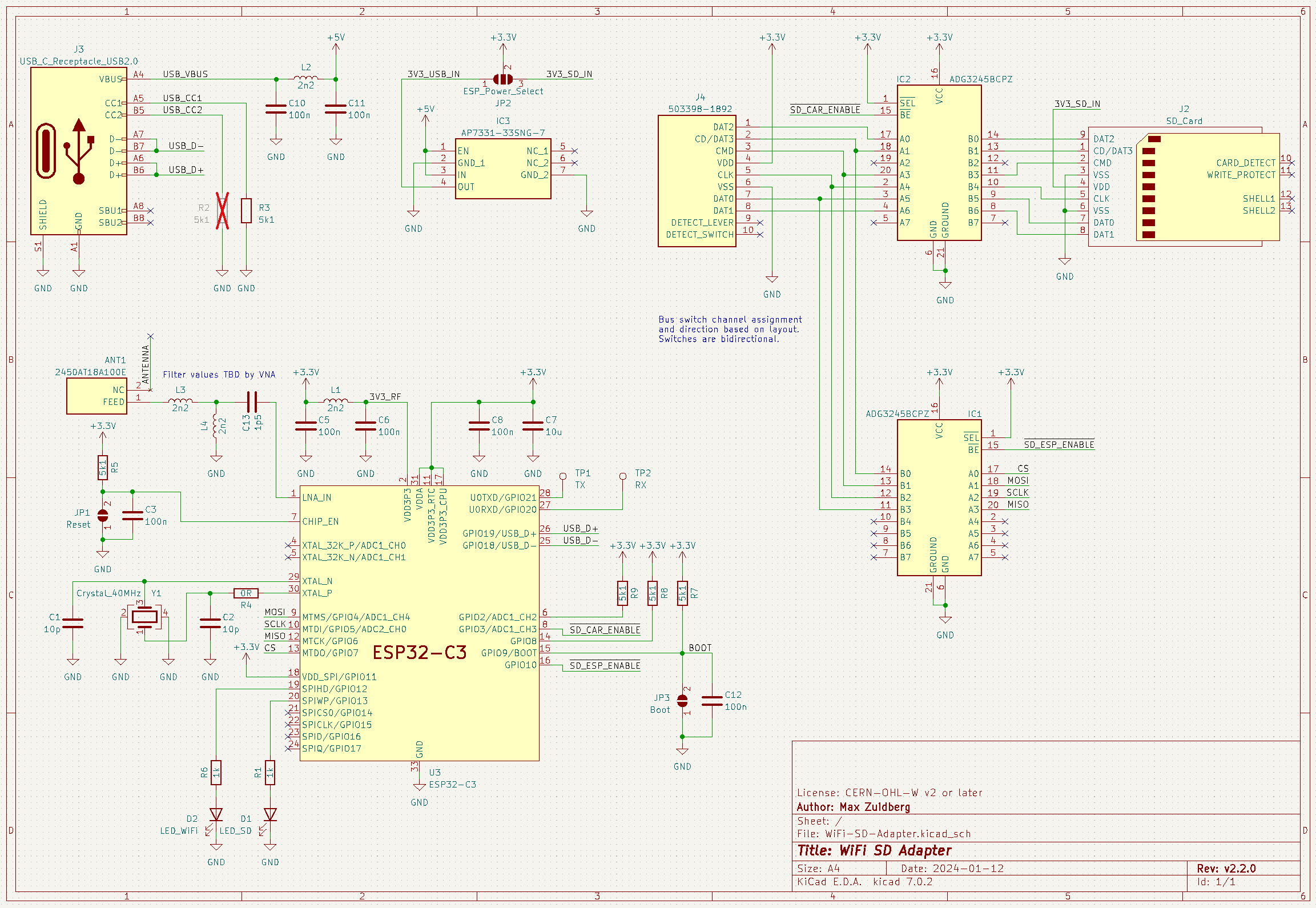1316x908 pixels.
Task: Select the ESP32-C3 chip label
Action: tap(420, 652)
